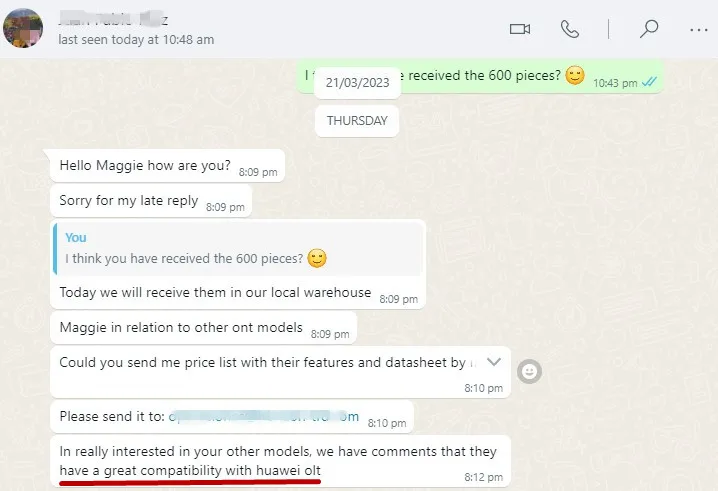Open search in conversation magnifier icon
This screenshot has width=718, height=491.
pyautogui.click(x=649, y=29)
